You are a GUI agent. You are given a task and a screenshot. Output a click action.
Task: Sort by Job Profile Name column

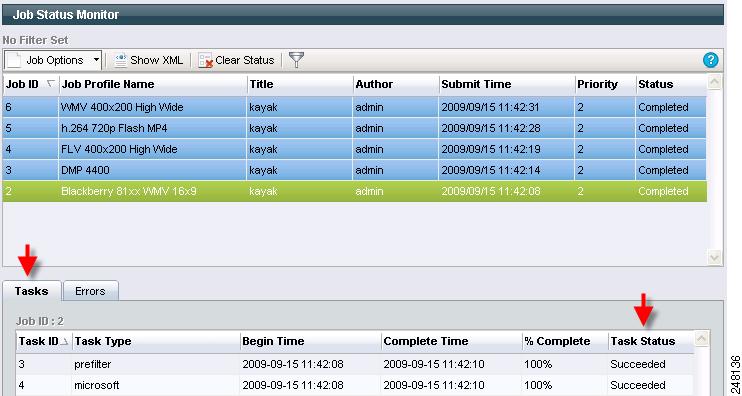pos(152,84)
